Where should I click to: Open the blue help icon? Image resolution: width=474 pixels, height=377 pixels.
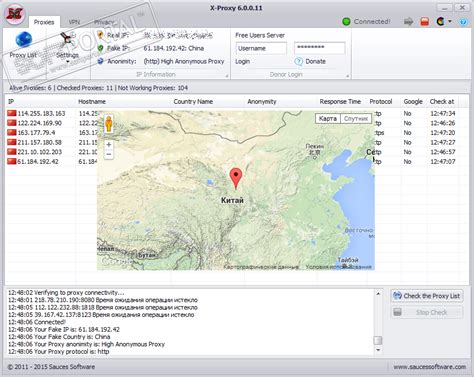(463, 22)
